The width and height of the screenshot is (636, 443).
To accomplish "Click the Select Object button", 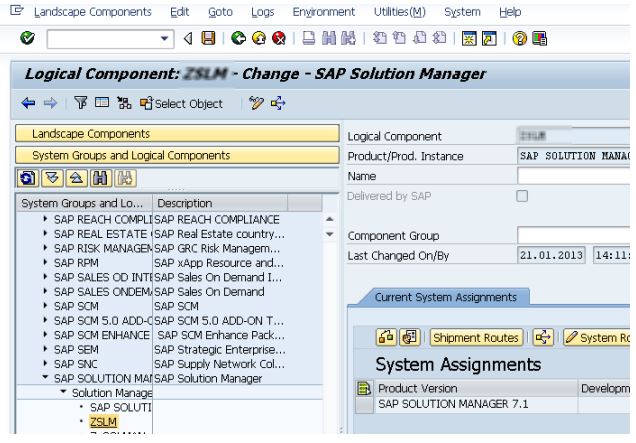I will point(181,103).
